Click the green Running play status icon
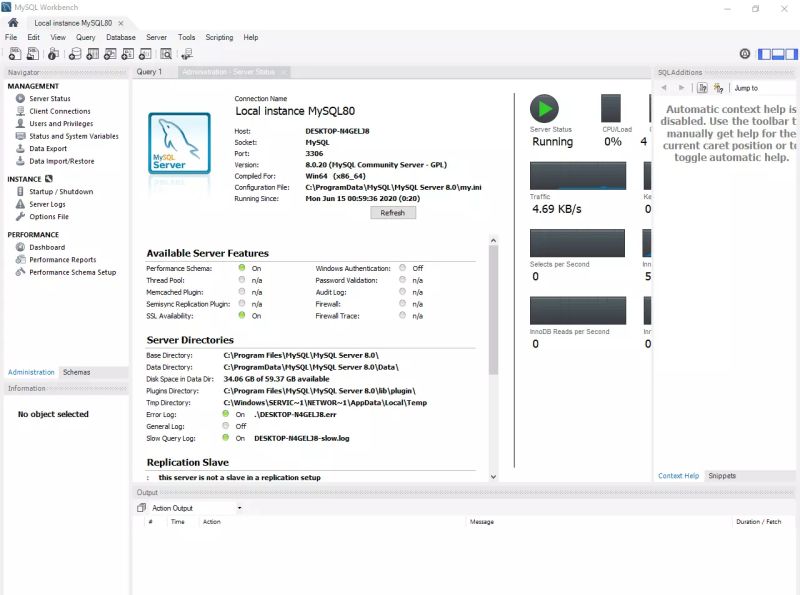The width and height of the screenshot is (800, 595). coord(544,109)
